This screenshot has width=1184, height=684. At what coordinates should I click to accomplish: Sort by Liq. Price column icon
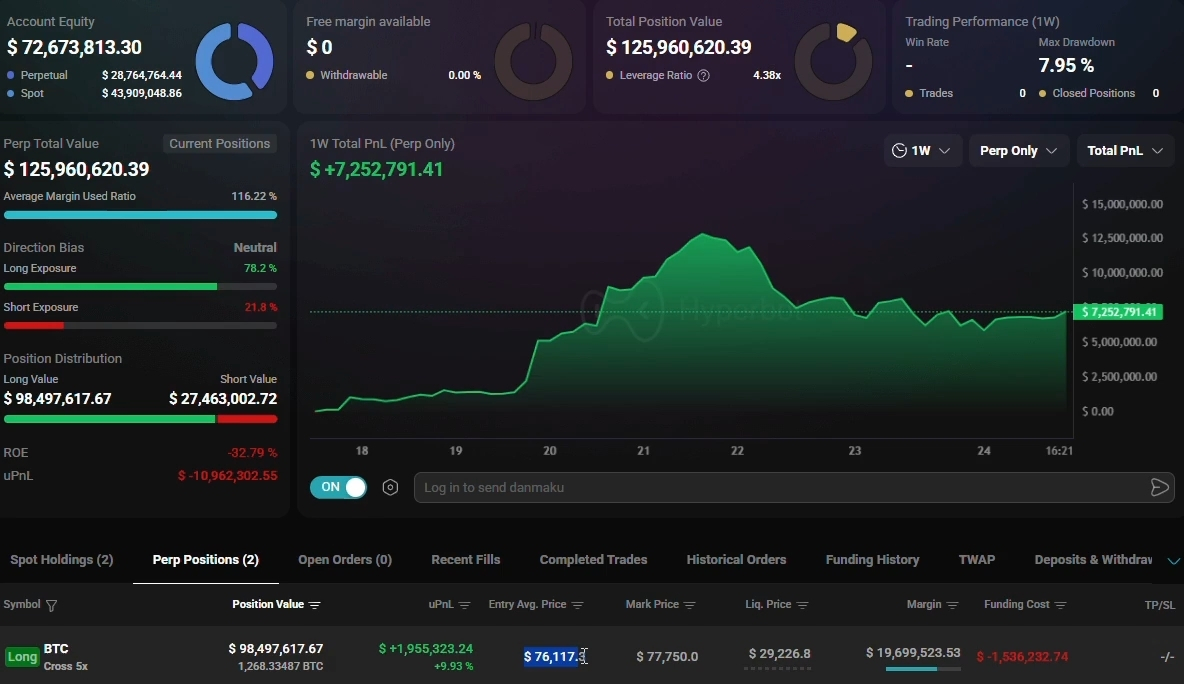[803, 605]
